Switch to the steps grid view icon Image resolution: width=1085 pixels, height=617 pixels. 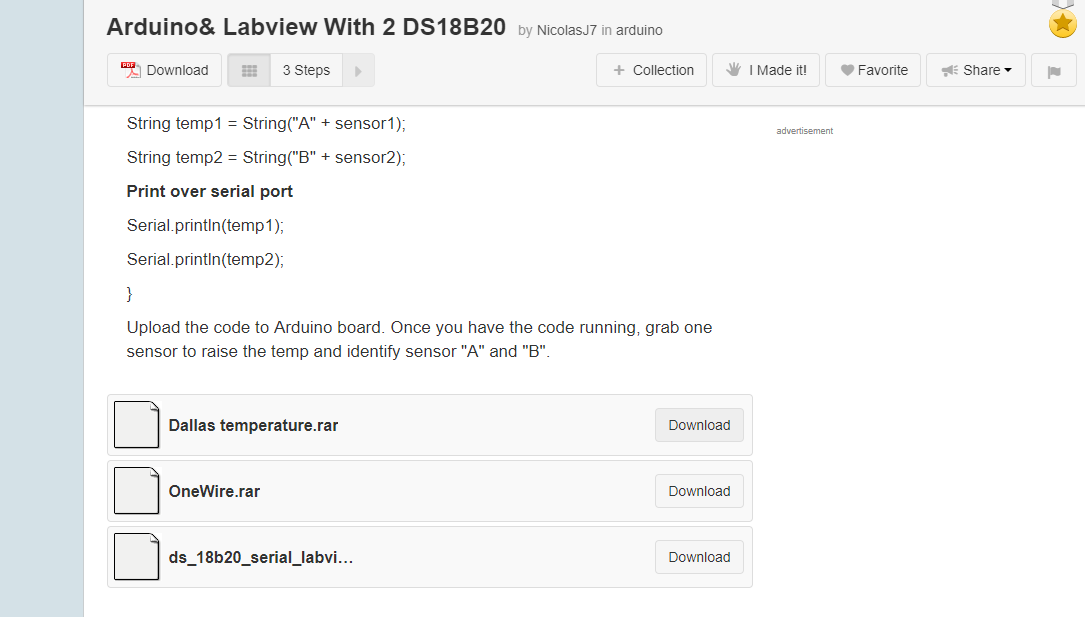pos(248,70)
